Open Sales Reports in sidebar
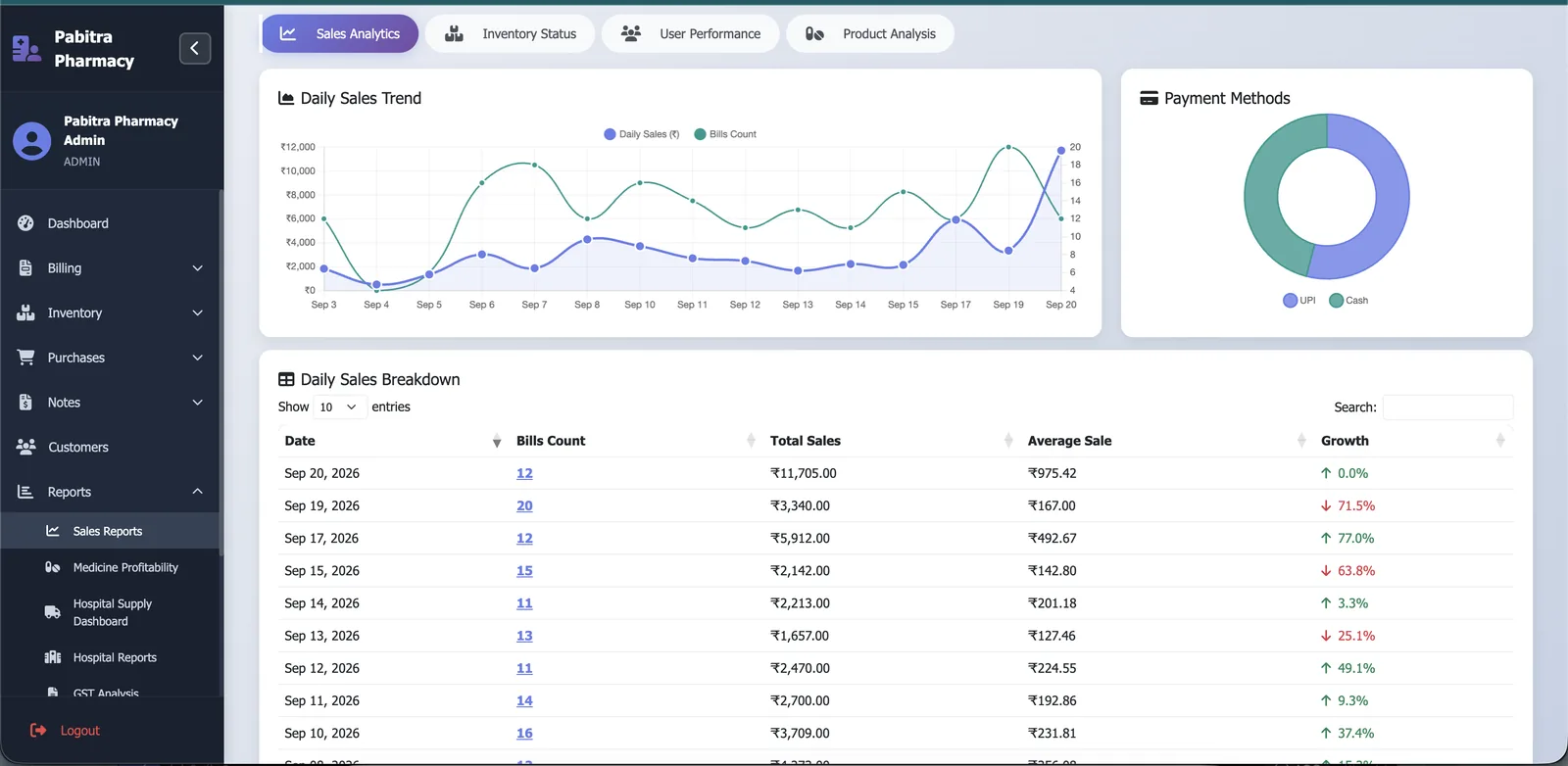1568x766 pixels. point(110,531)
